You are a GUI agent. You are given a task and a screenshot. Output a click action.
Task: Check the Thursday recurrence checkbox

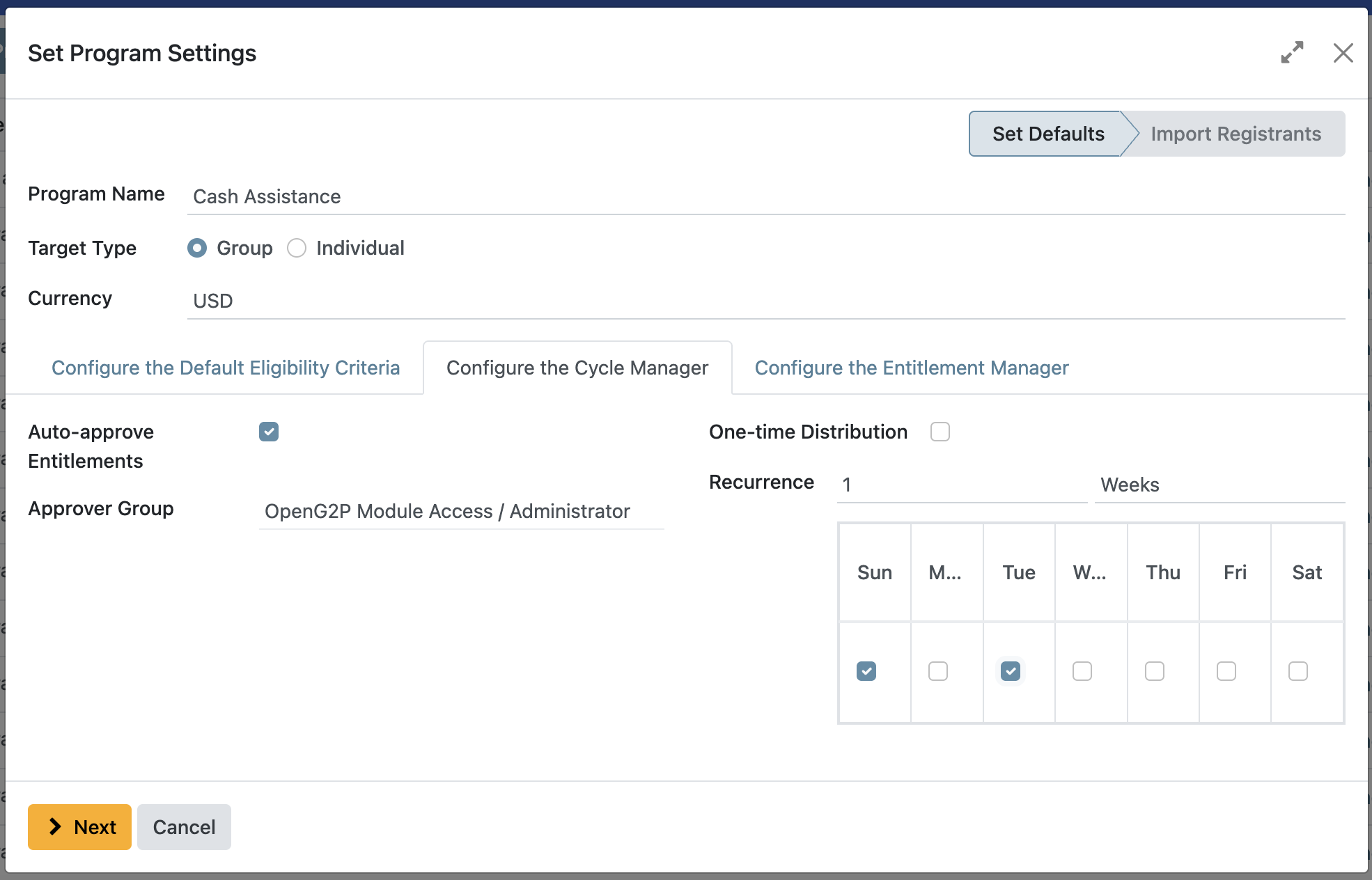click(x=1155, y=671)
